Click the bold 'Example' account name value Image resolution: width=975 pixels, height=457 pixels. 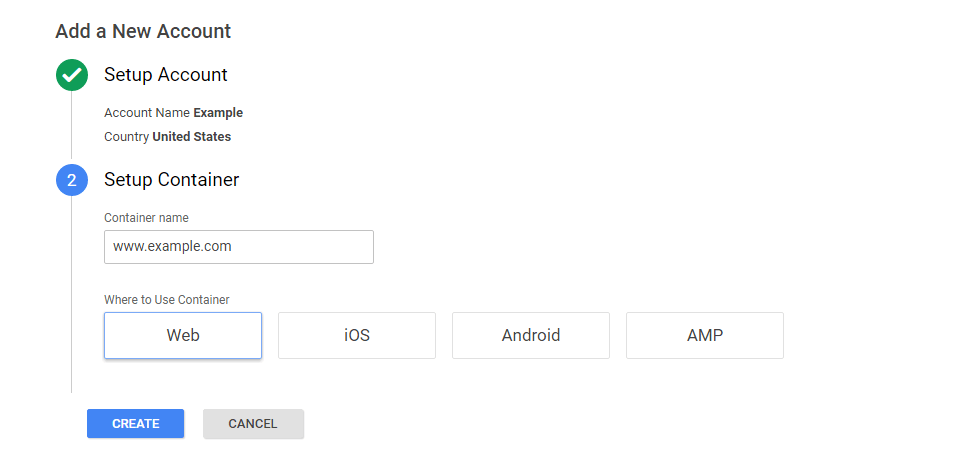(218, 113)
